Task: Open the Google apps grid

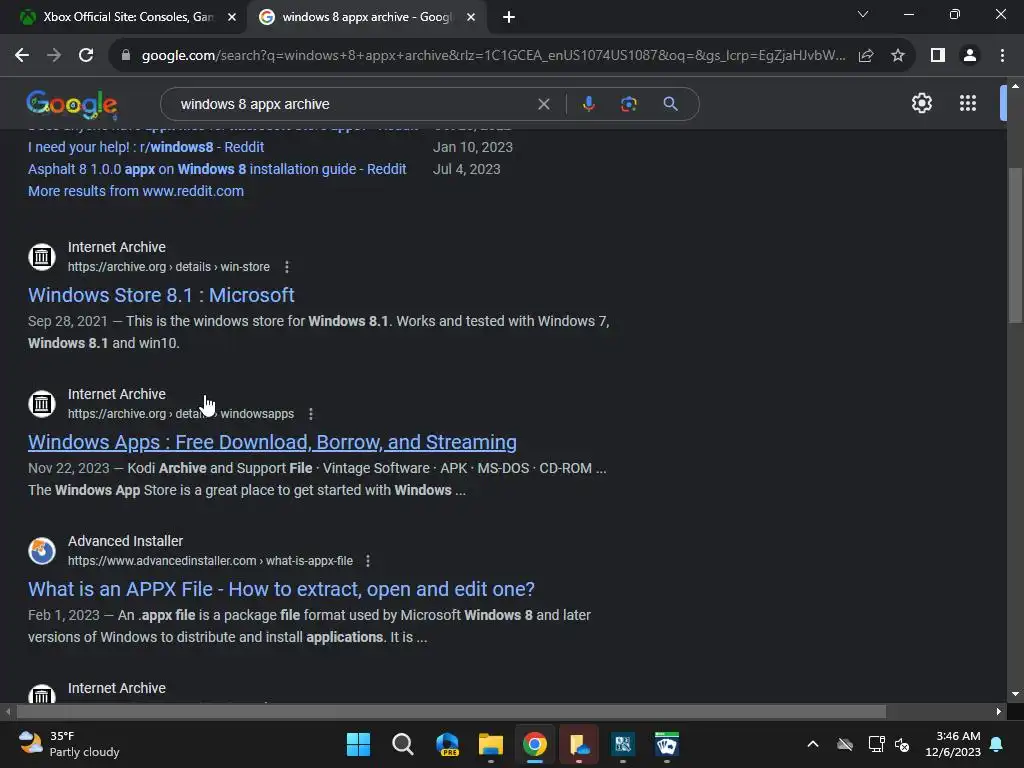Action: [x=968, y=103]
